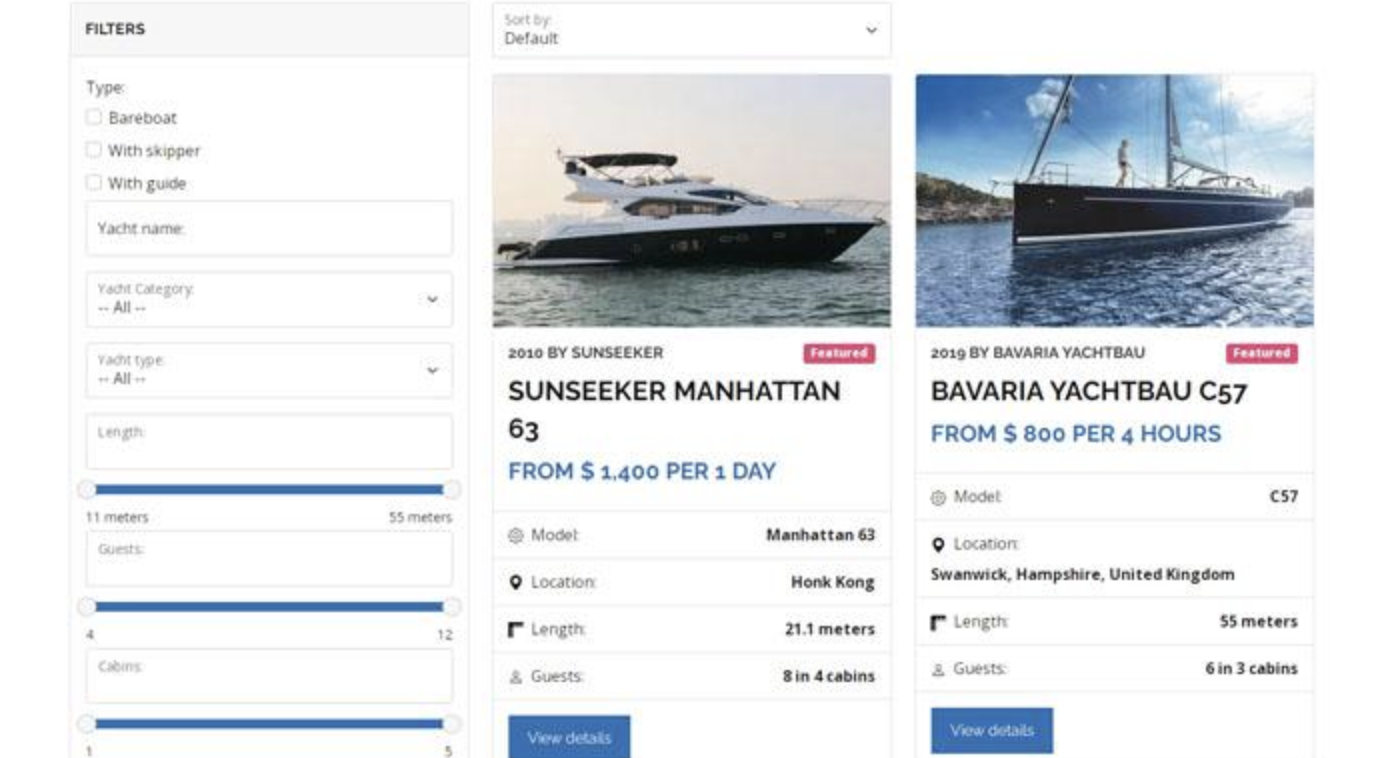Click the Featured badge on Sunseeker listing
1378x758 pixels.
(x=841, y=352)
